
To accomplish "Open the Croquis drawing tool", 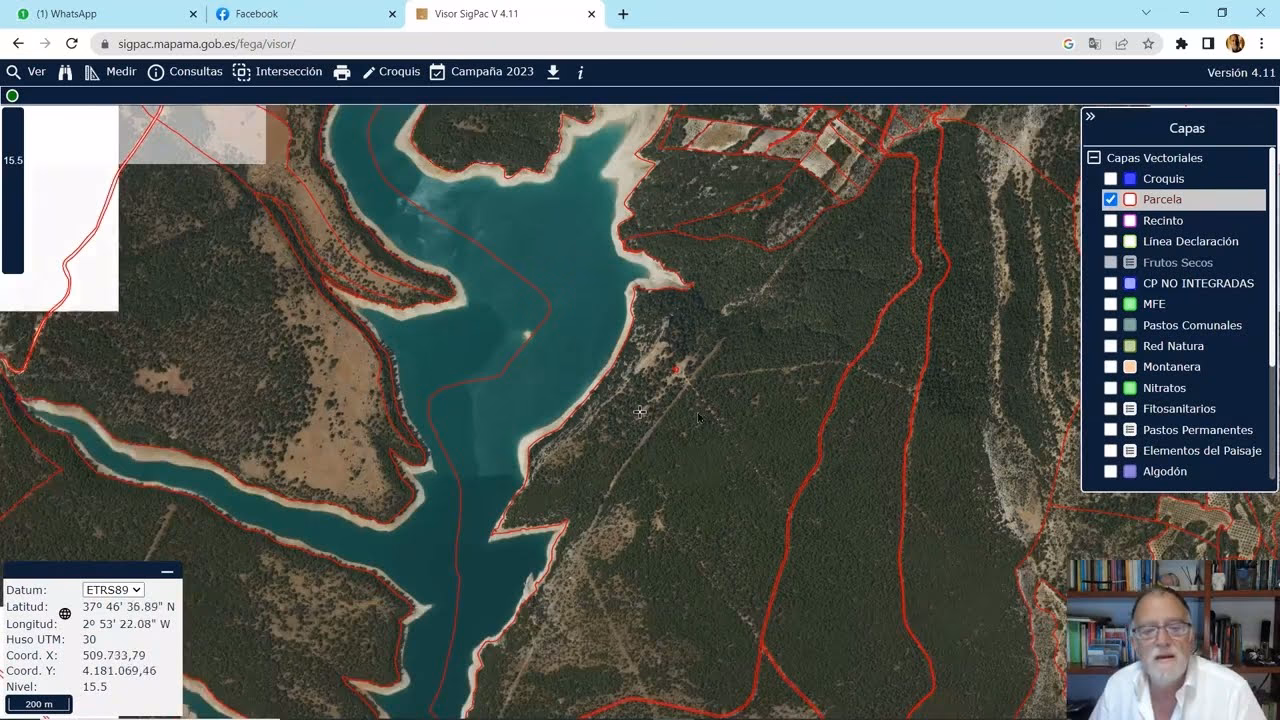I will (x=391, y=72).
